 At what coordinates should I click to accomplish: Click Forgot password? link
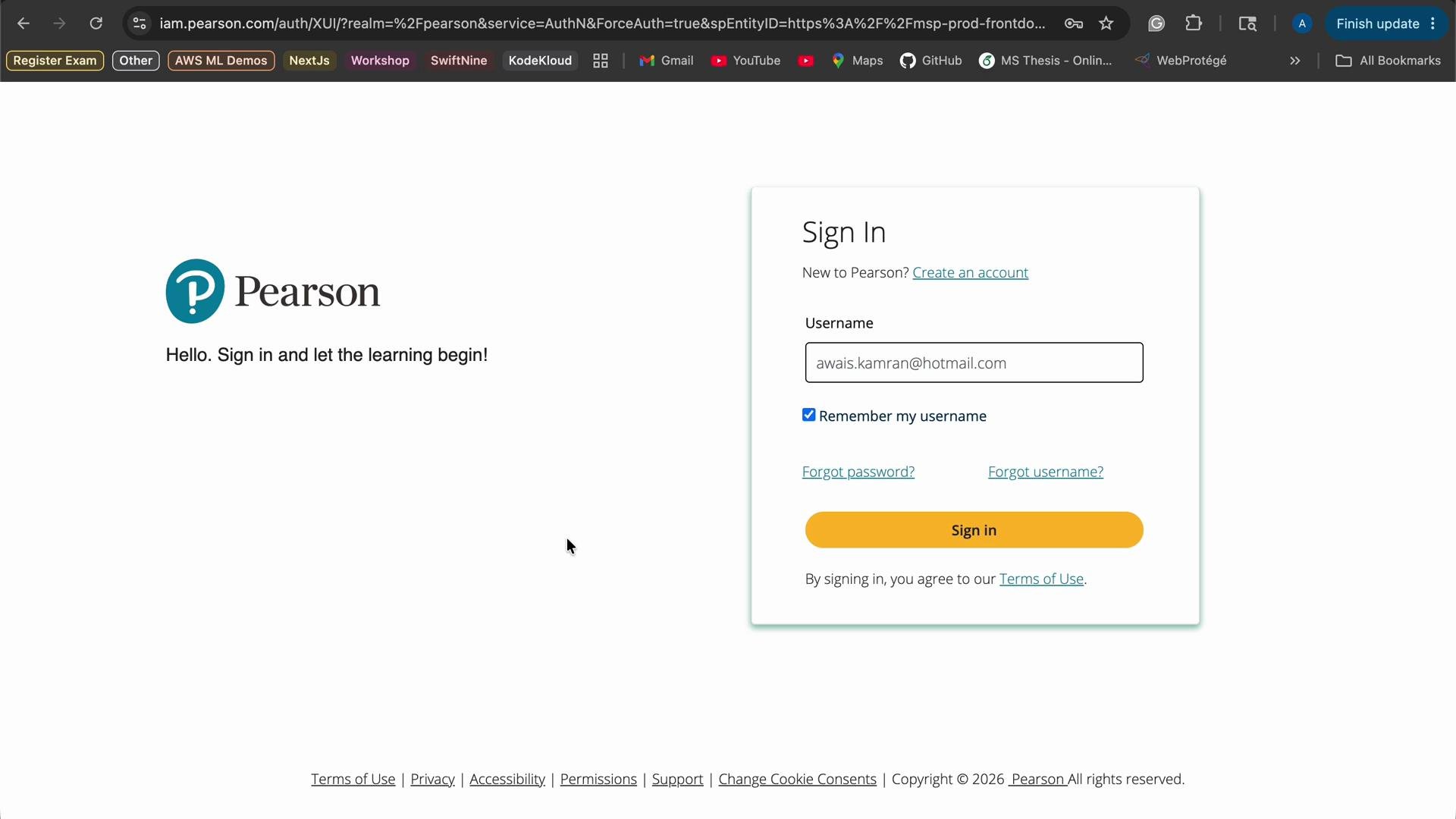[x=858, y=472]
